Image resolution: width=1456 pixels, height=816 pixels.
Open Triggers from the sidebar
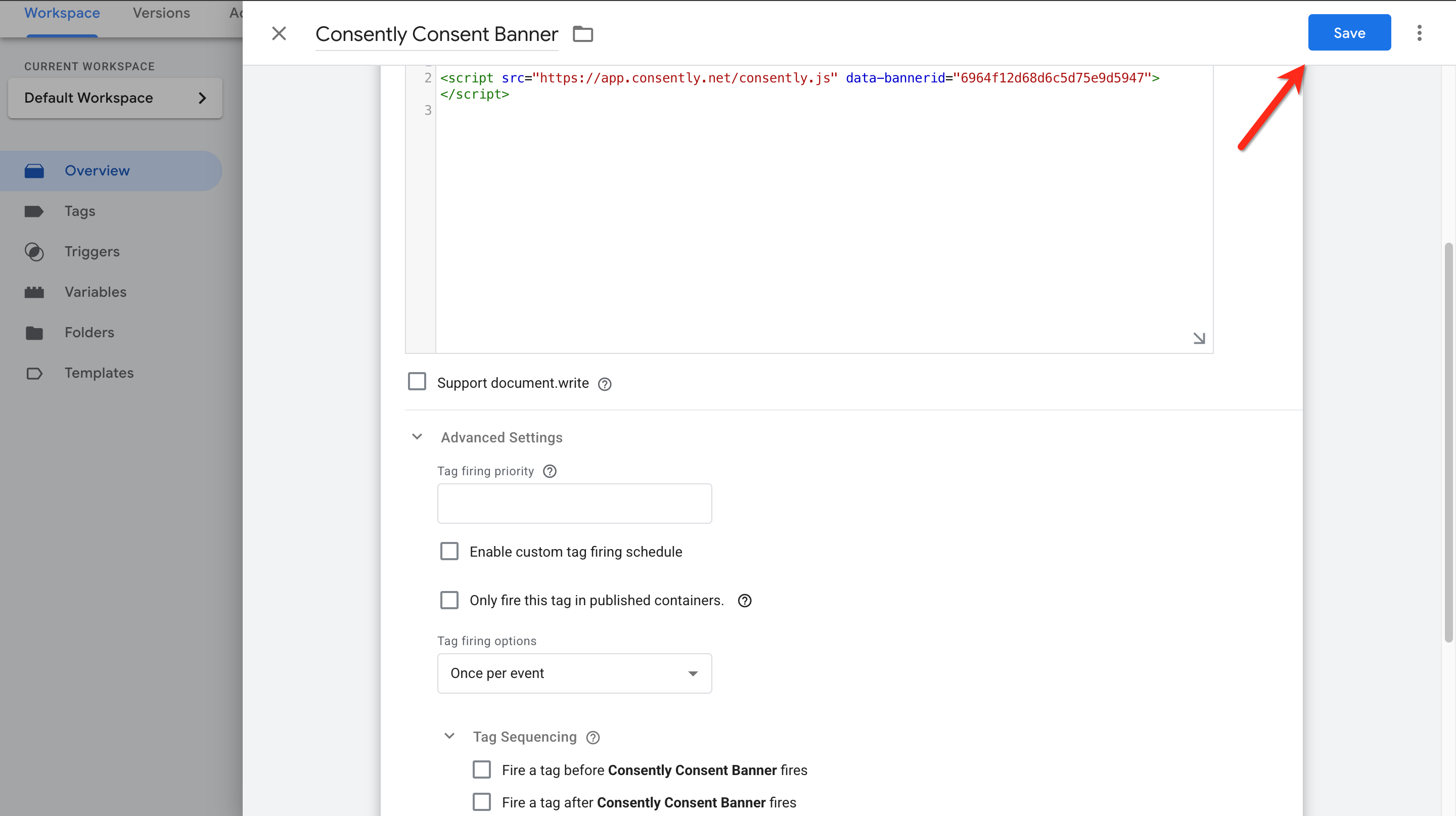coord(92,251)
